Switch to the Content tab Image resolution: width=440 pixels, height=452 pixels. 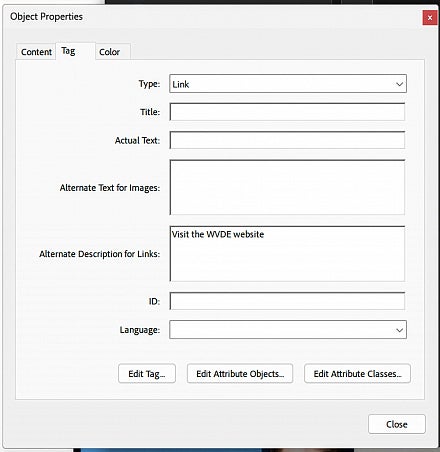(x=36, y=52)
